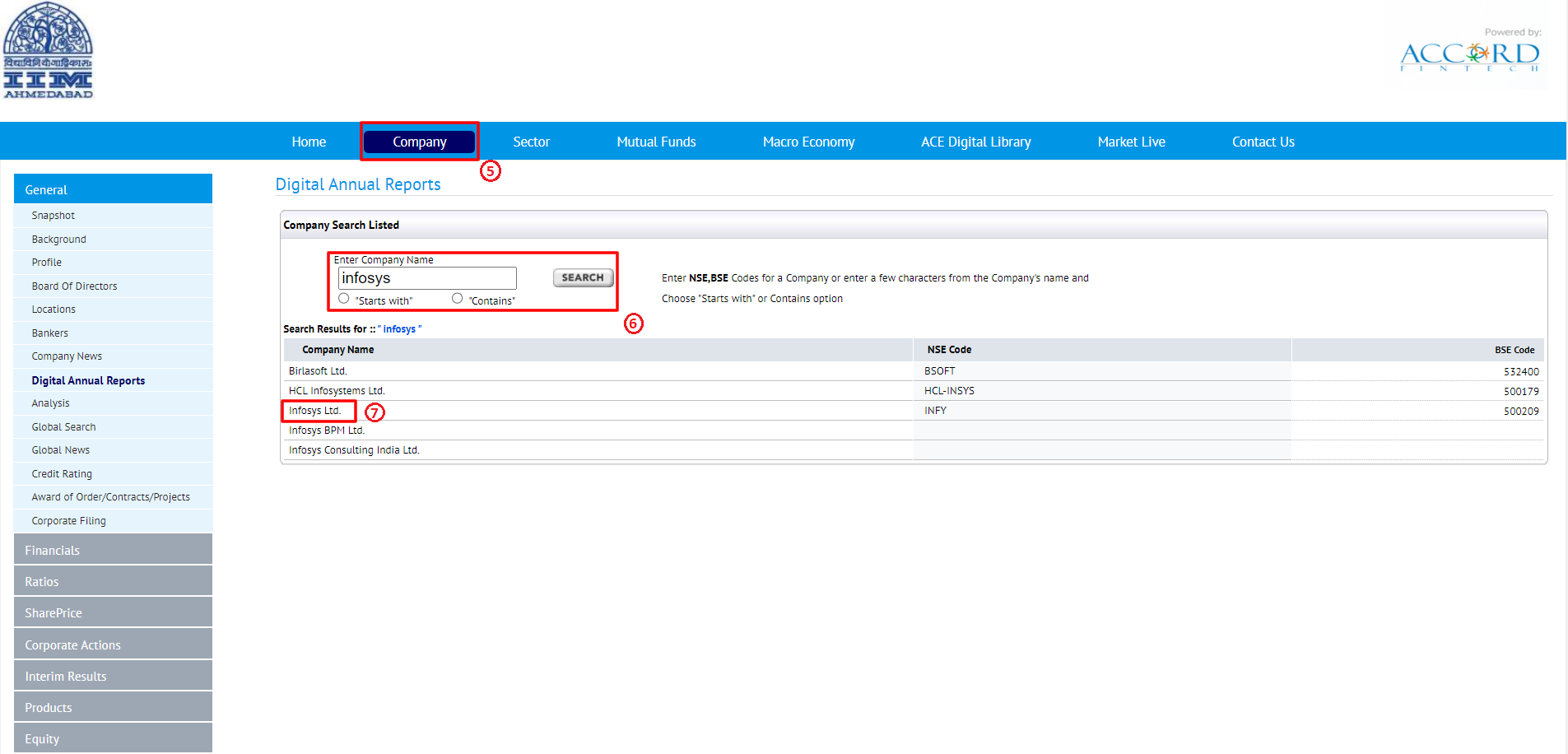Click the blue "infosys" search term text
This screenshot has width=1568, height=754.
click(x=399, y=329)
